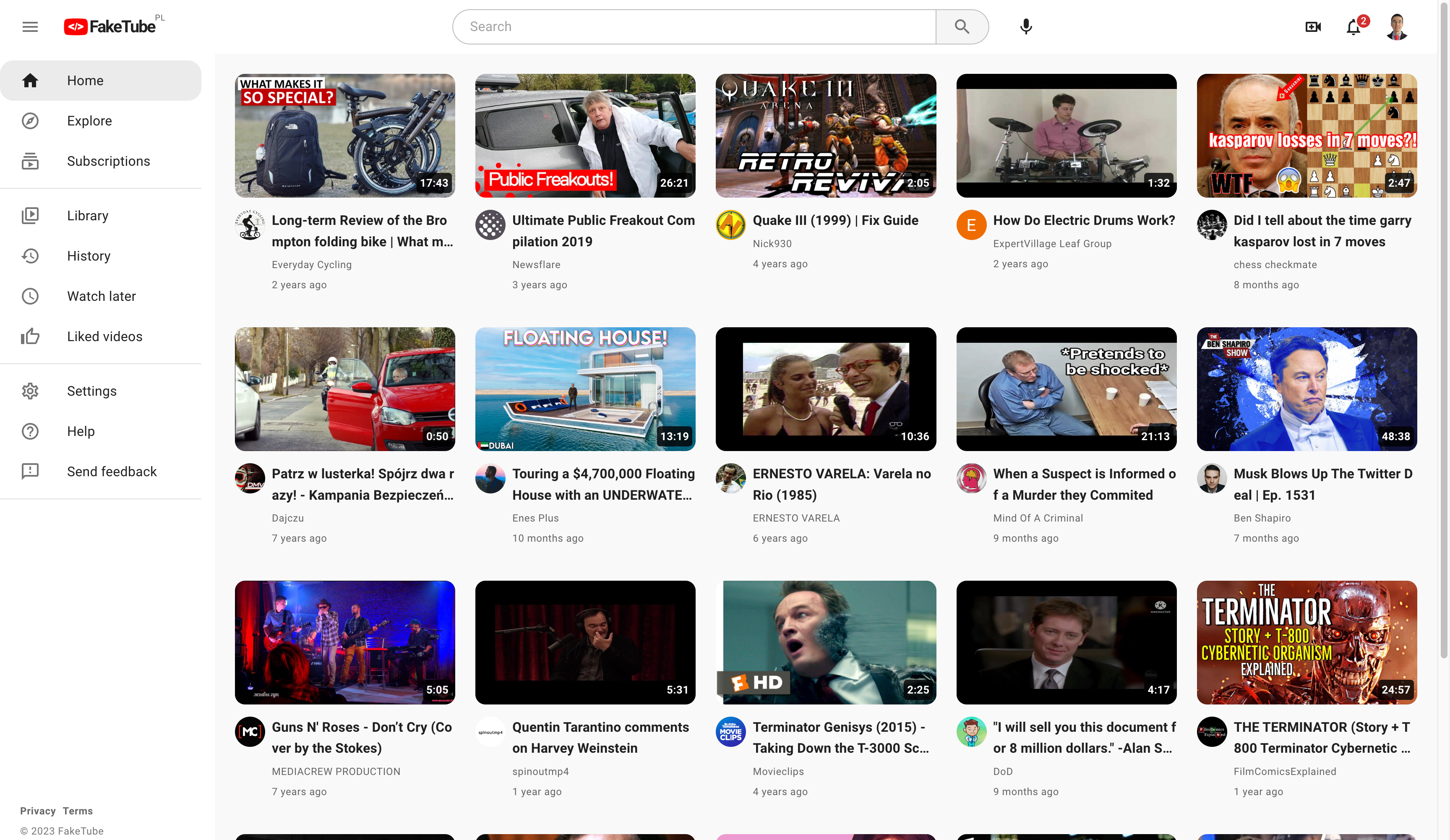The image size is (1450, 840).
Task: Open the hamburger menu icon
Action: 30,27
